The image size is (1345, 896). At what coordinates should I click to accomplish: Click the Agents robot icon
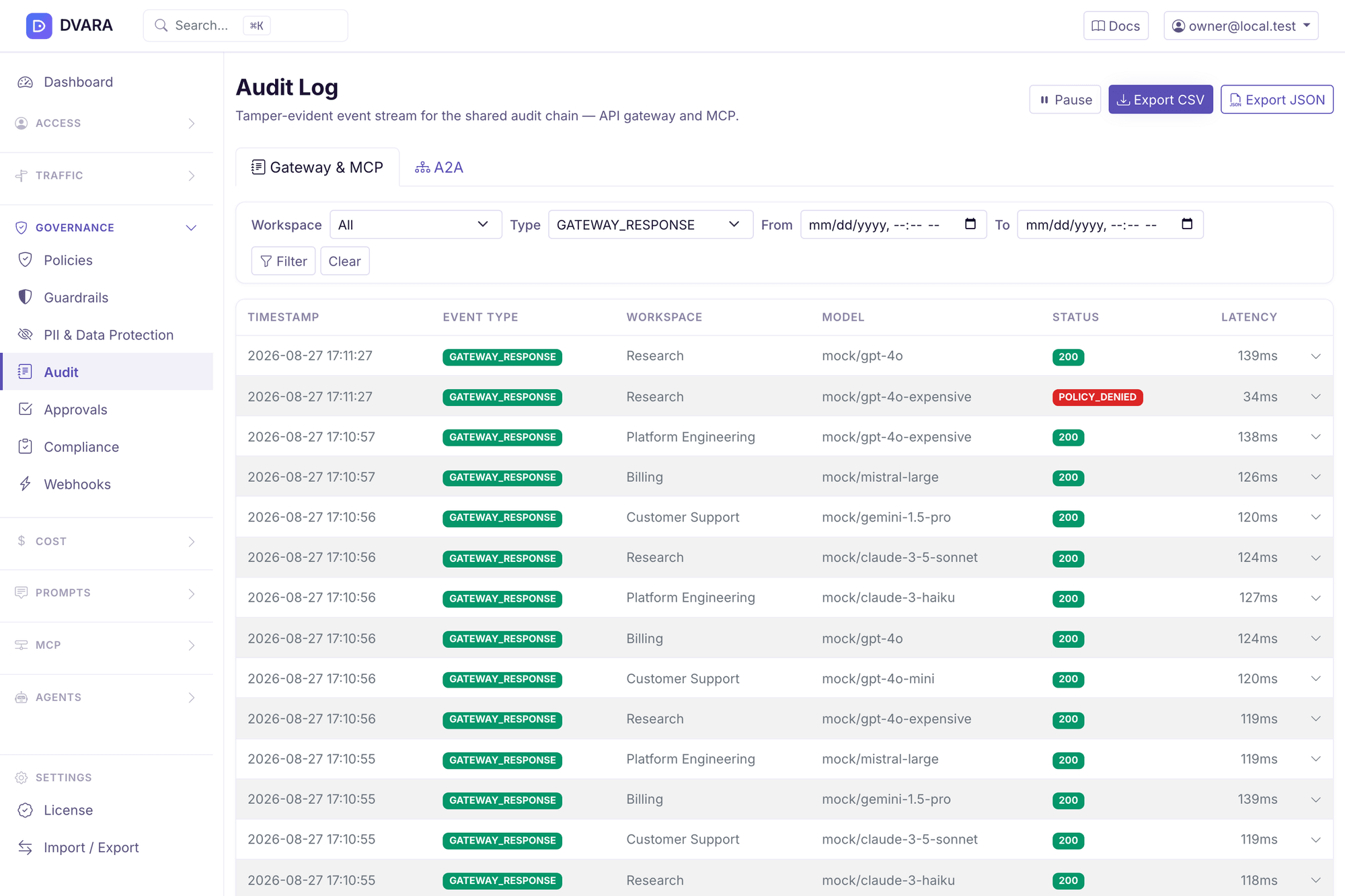22,698
